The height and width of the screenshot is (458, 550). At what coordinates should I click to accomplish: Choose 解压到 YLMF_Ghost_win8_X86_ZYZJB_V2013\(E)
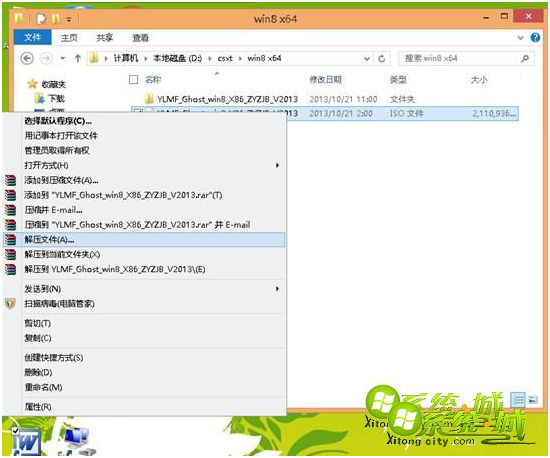click(144, 269)
